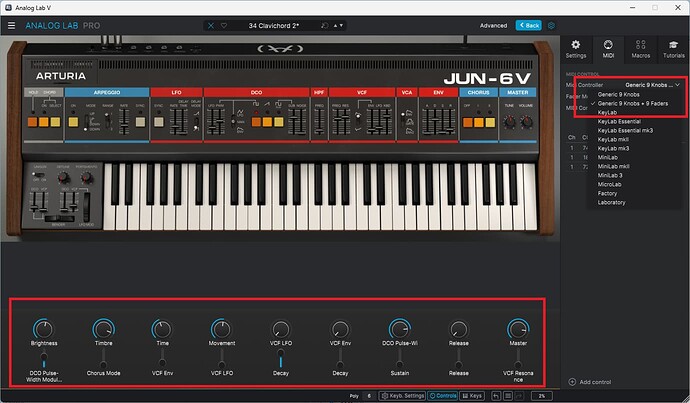Adjust the Arpeggio RATE slider

pos(125,122)
